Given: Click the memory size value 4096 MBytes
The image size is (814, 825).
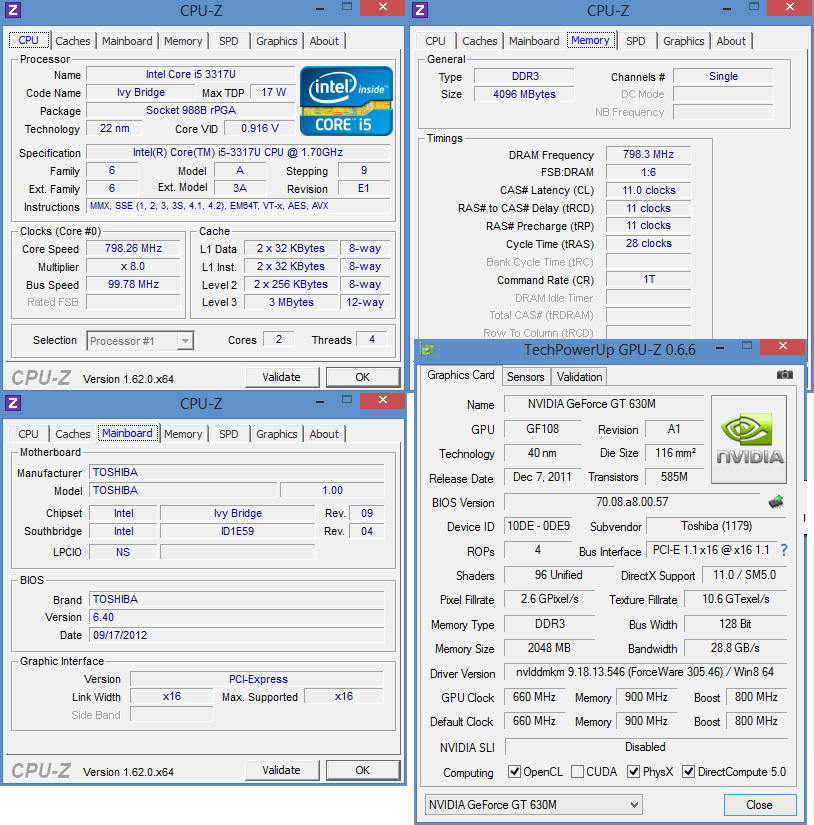Looking at the screenshot, I should [x=524, y=94].
